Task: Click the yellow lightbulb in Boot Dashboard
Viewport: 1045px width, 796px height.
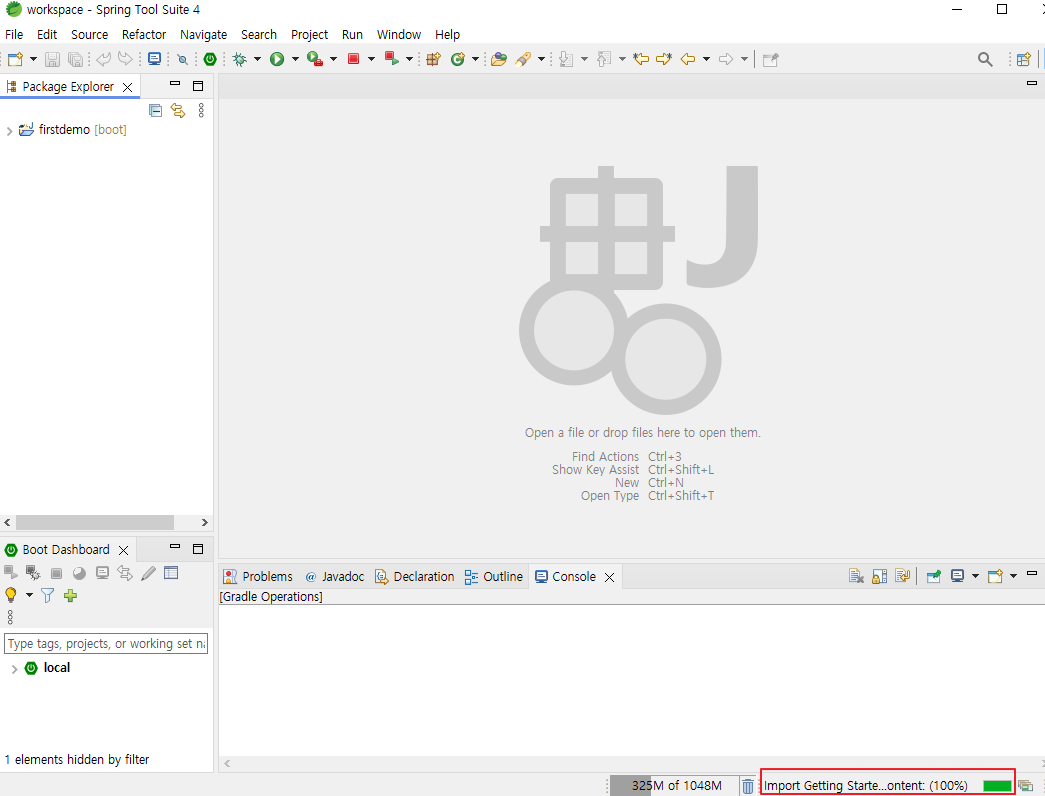Action: (x=11, y=595)
